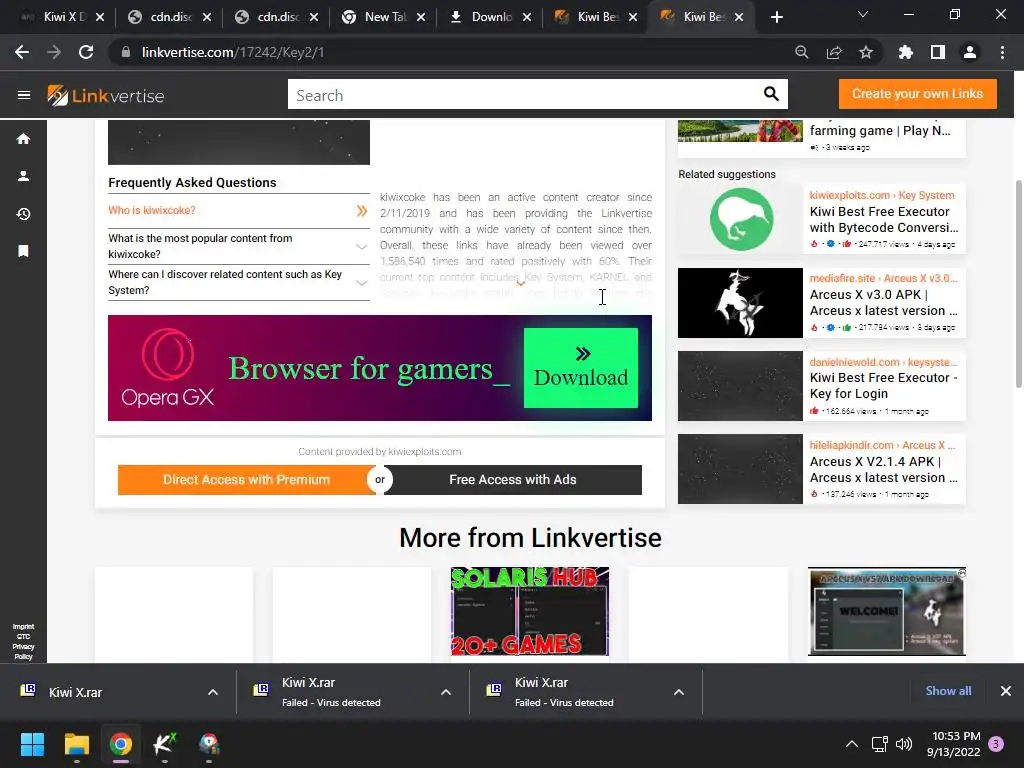
Task: Open the volume control in tray
Action: click(x=904, y=744)
